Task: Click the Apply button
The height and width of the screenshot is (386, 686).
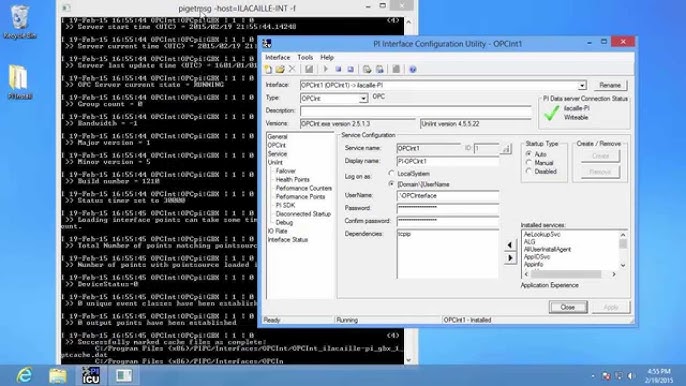Action: pyautogui.click(x=611, y=307)
